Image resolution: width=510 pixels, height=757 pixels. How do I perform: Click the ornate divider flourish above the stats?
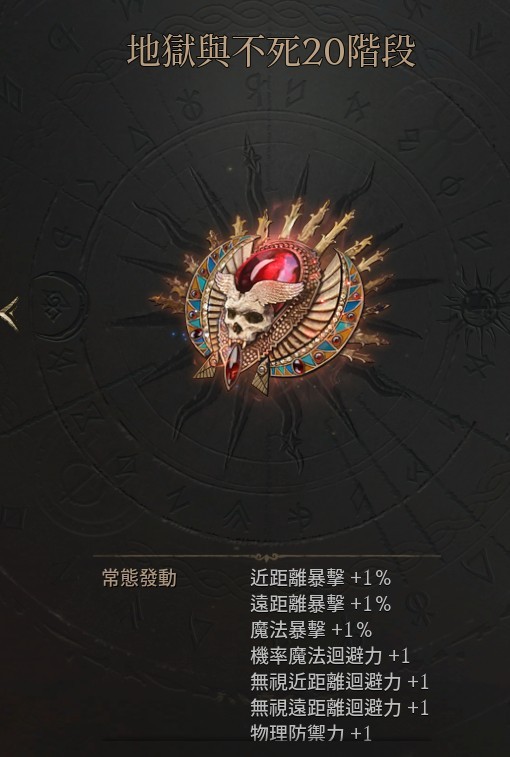(x=267, y=557)
